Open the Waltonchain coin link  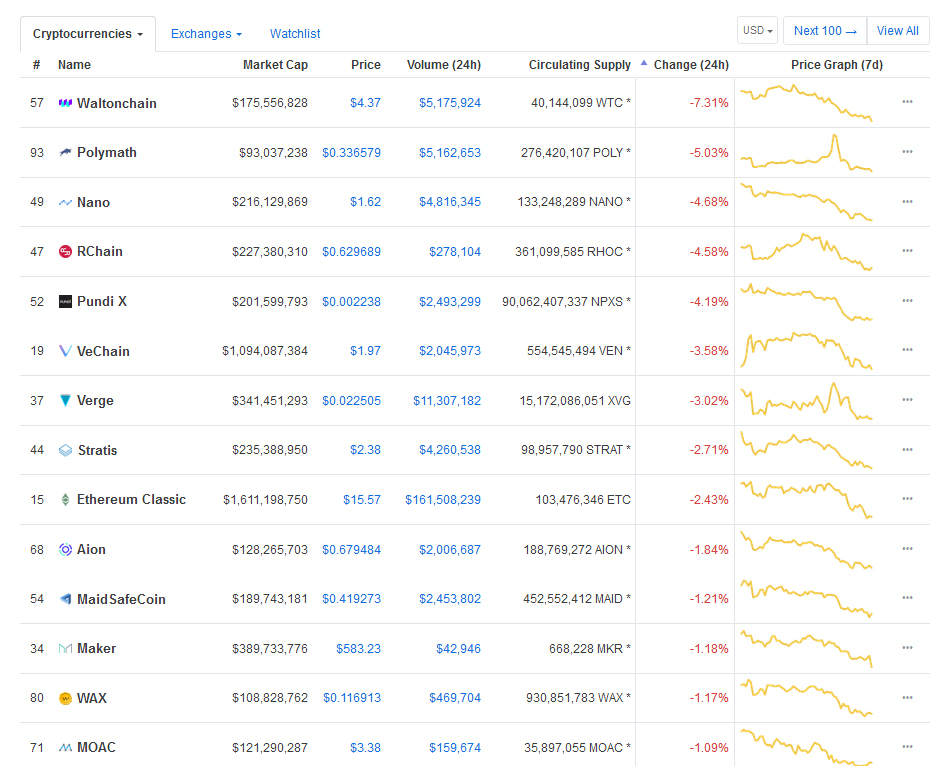point(116,103)
